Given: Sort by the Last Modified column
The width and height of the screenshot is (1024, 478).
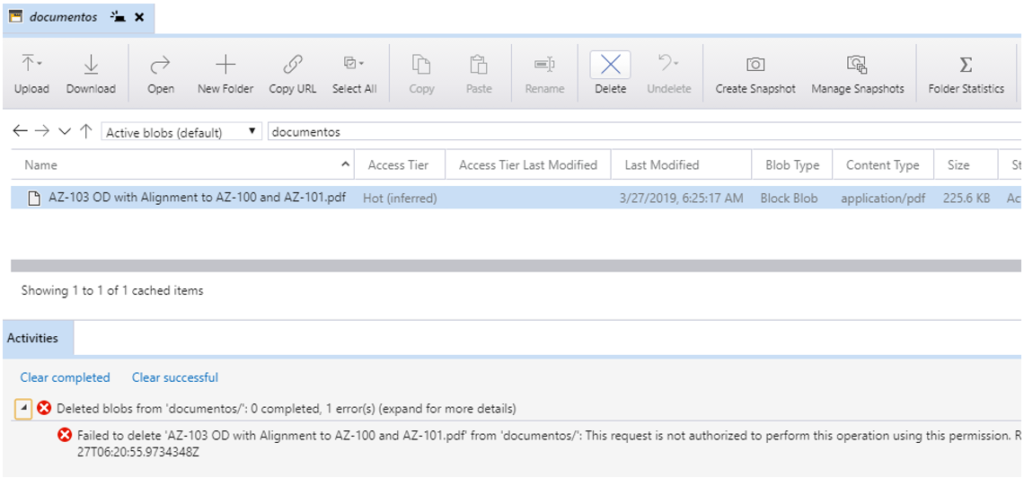Looking at the screenshot, I should 661,165.
